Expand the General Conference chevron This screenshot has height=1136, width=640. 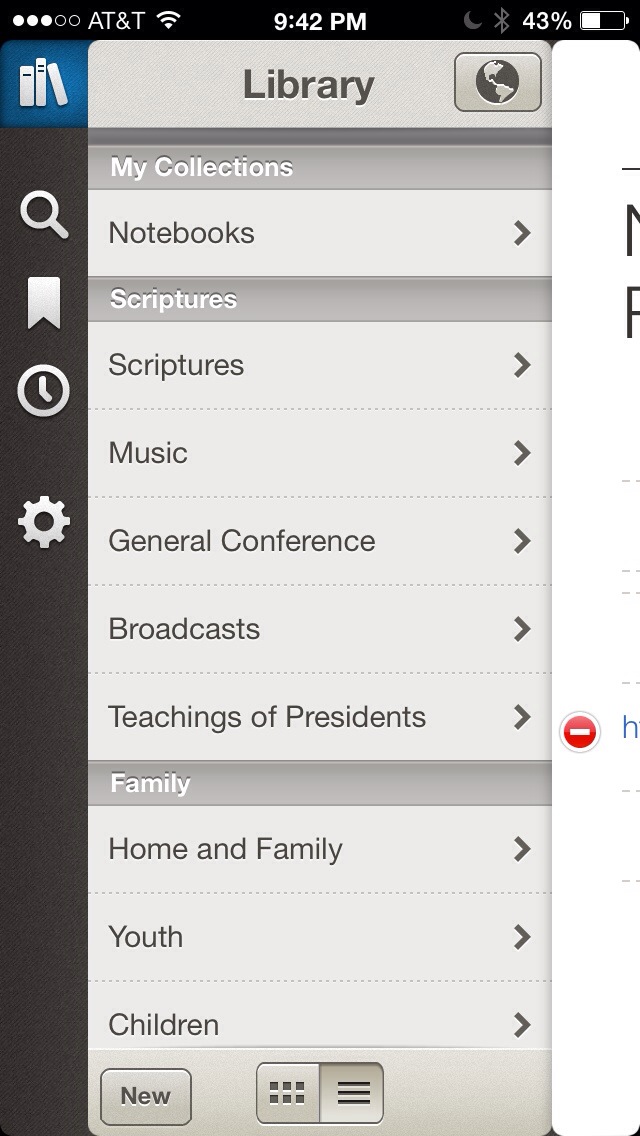point(522,541)
